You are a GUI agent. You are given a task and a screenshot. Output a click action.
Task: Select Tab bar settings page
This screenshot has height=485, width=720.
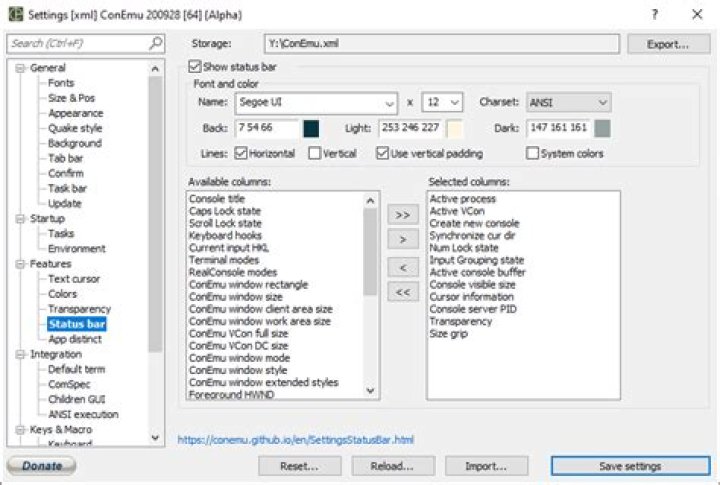65,158
